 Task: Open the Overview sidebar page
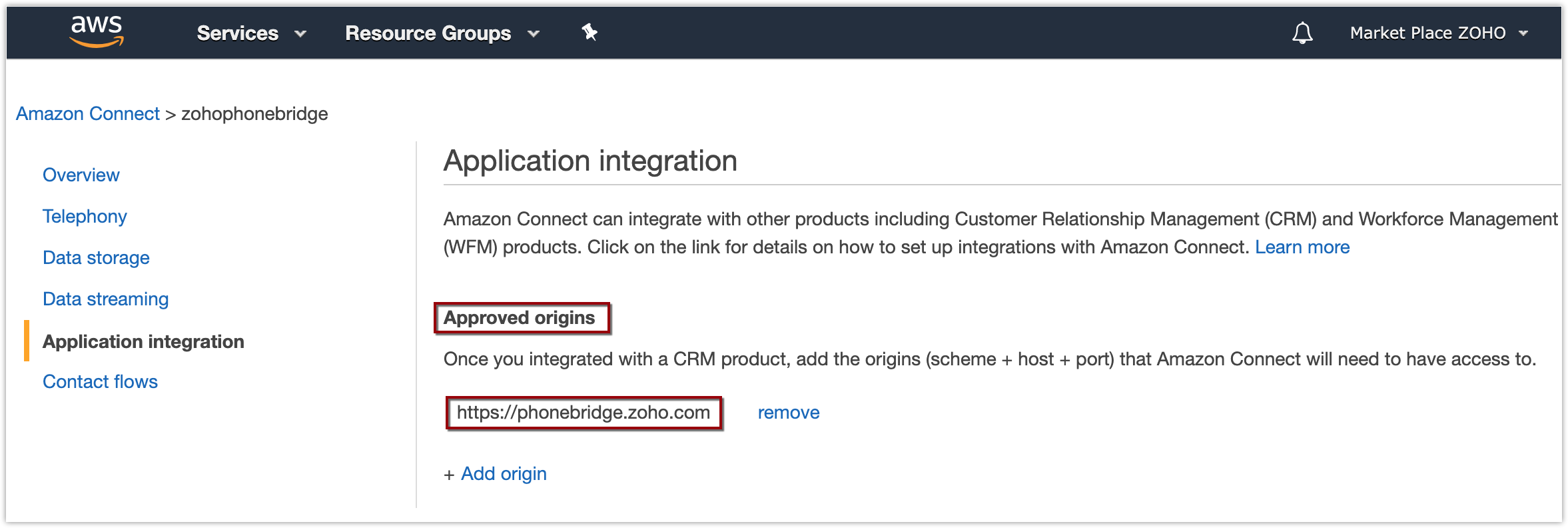click(81, 175)
